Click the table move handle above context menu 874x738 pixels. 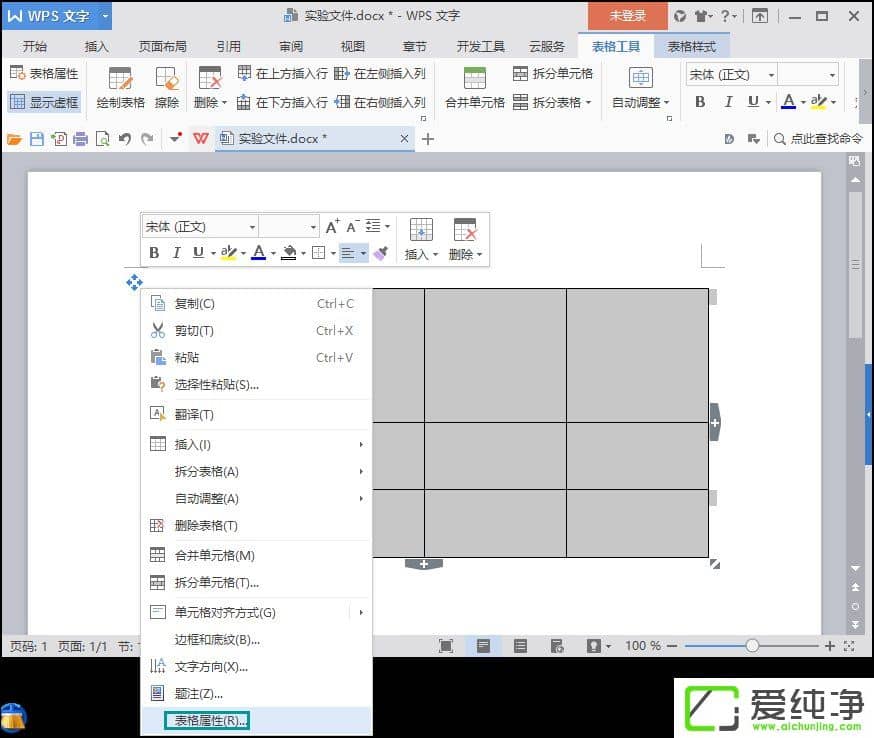click(134, 283)
